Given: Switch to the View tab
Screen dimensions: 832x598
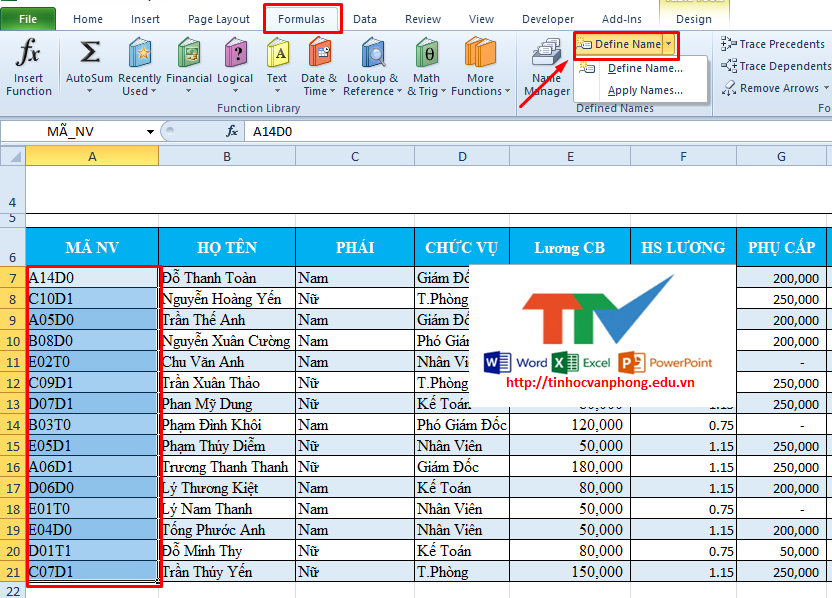Looking at the screenshot, I should pyautogui.click(x=481, y=19).
